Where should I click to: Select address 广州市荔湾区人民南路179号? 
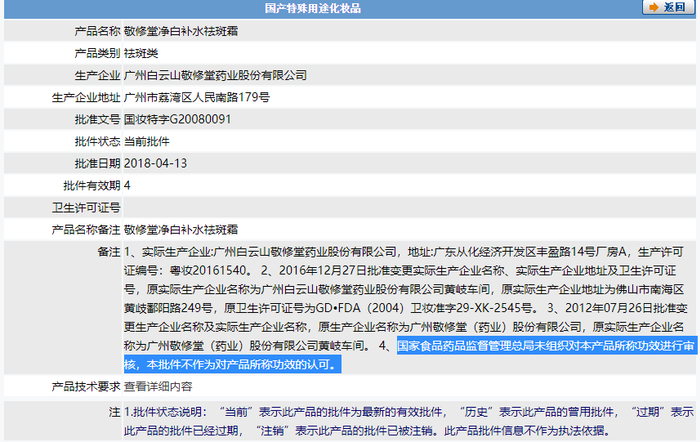[x=197, y=97]
